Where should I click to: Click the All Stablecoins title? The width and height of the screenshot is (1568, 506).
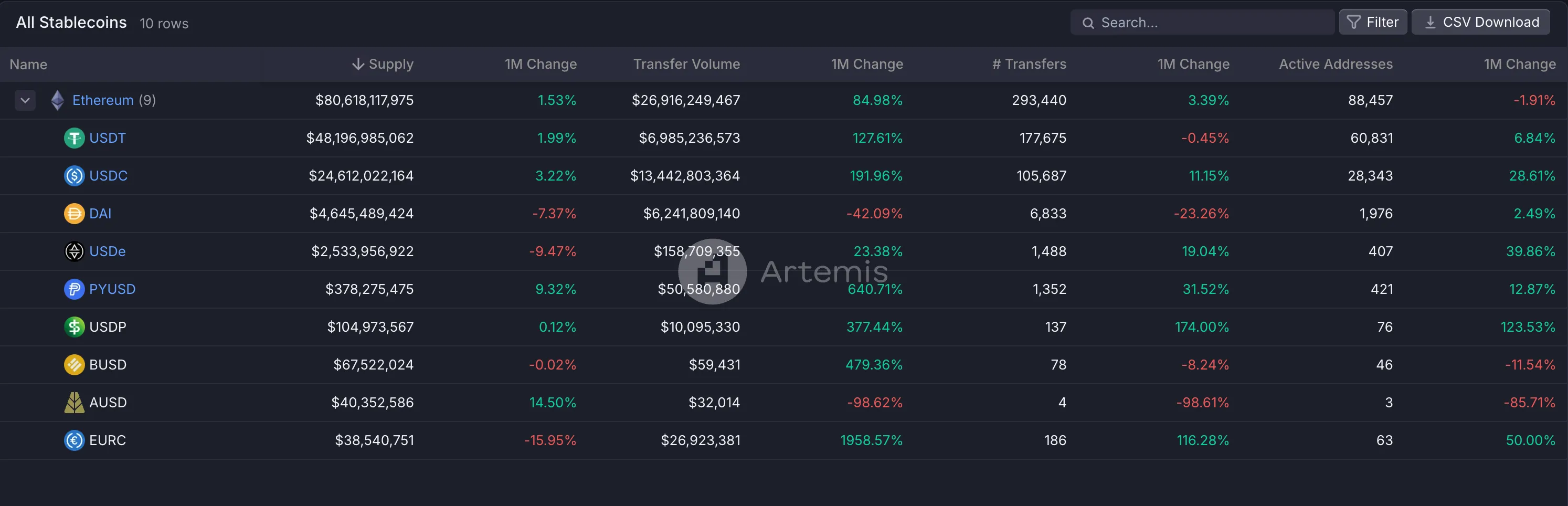(71, 23)
